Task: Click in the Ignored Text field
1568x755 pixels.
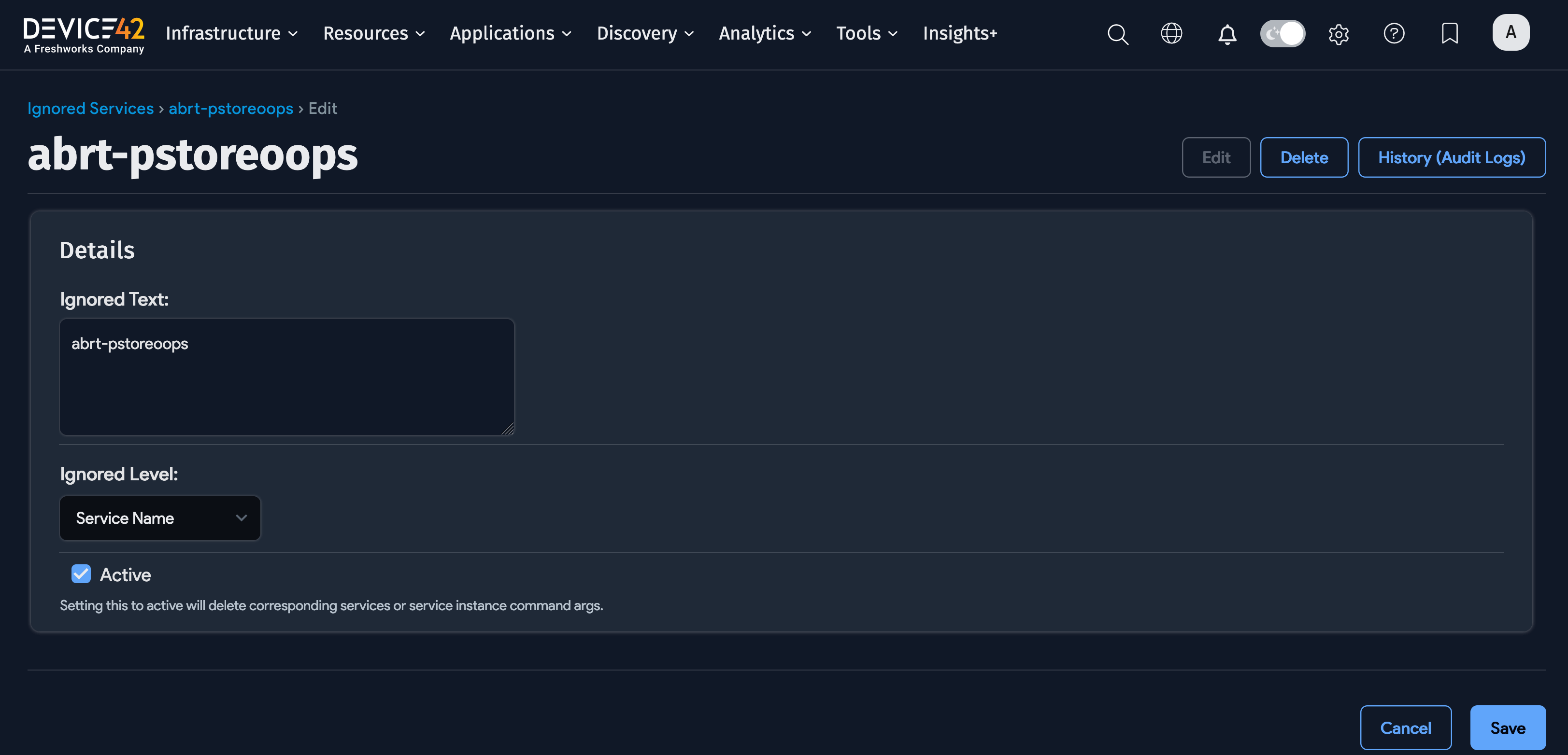Action: [287, 377]
